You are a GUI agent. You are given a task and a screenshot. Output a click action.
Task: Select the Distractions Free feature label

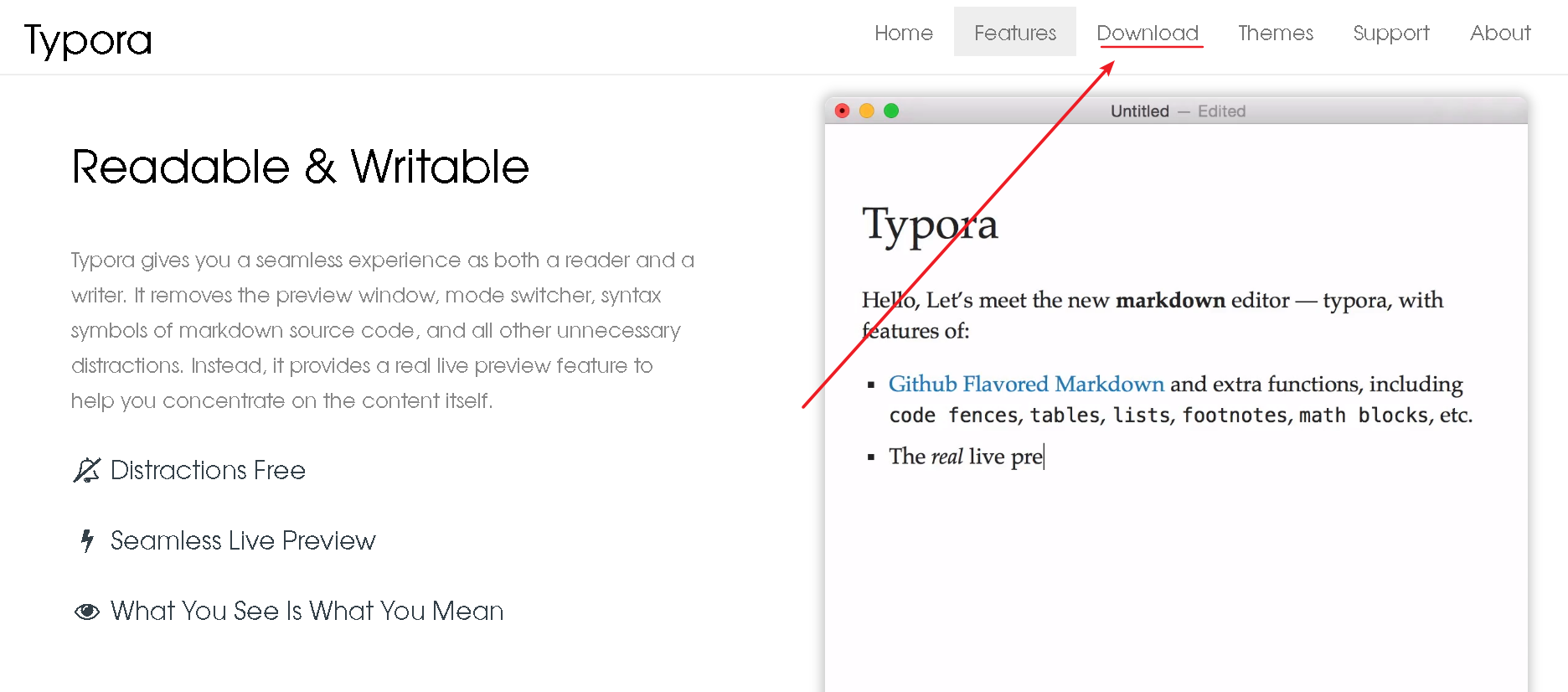[208, 470]
